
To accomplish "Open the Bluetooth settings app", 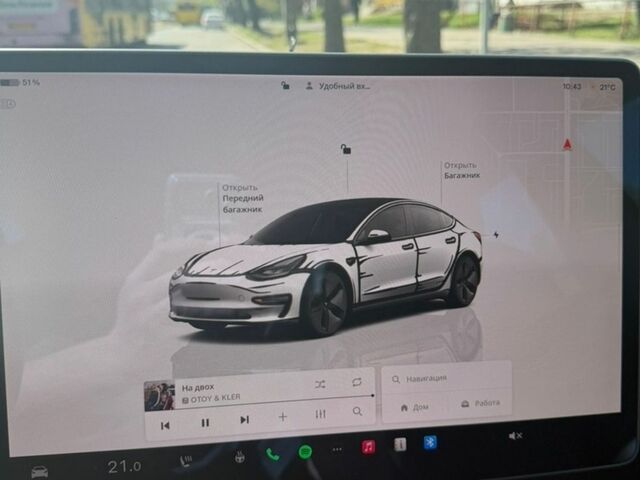I will tap(430, 442).
